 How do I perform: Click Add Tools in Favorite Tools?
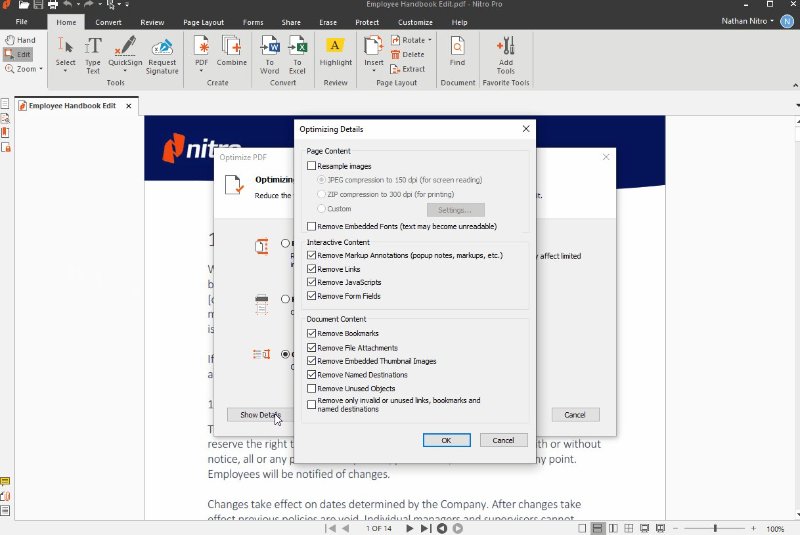(x=506, y=55)
